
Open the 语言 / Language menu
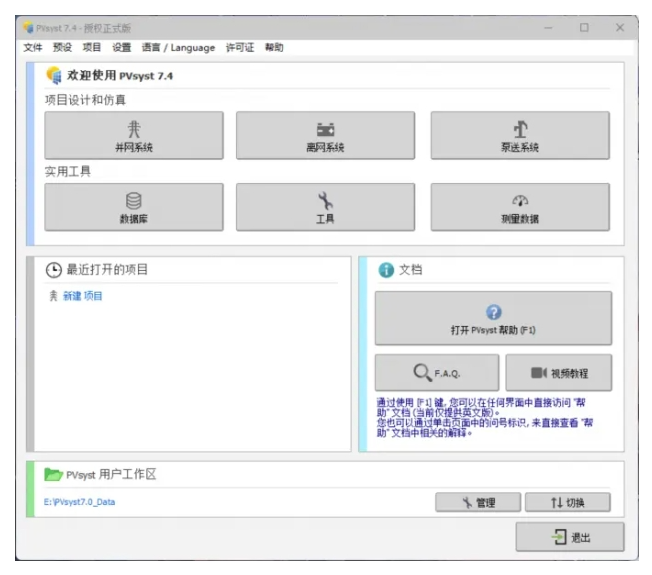(178, 47)
